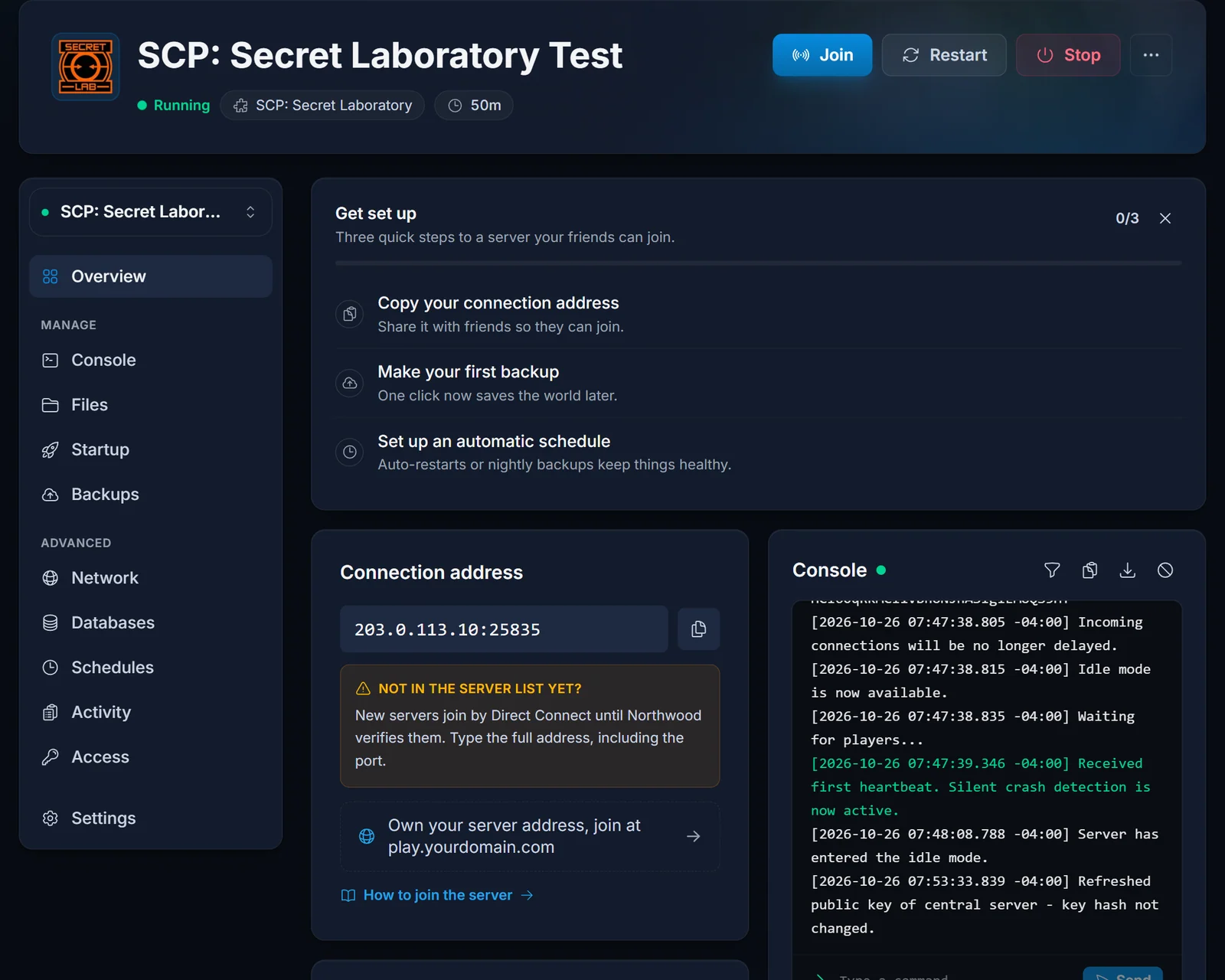Copy console log with clipboard icon
The width and height of the screenshot is (1225, 980).
[1089, 570]
